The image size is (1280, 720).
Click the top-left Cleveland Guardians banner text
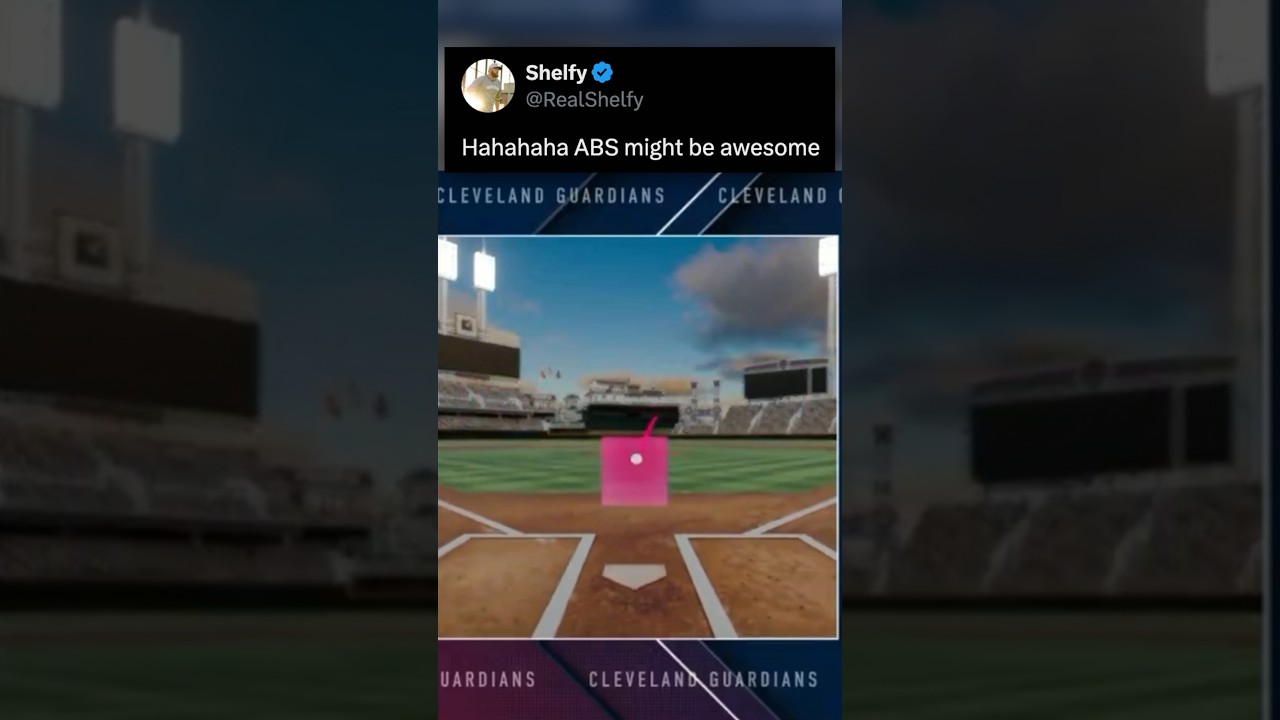[552, 195]
